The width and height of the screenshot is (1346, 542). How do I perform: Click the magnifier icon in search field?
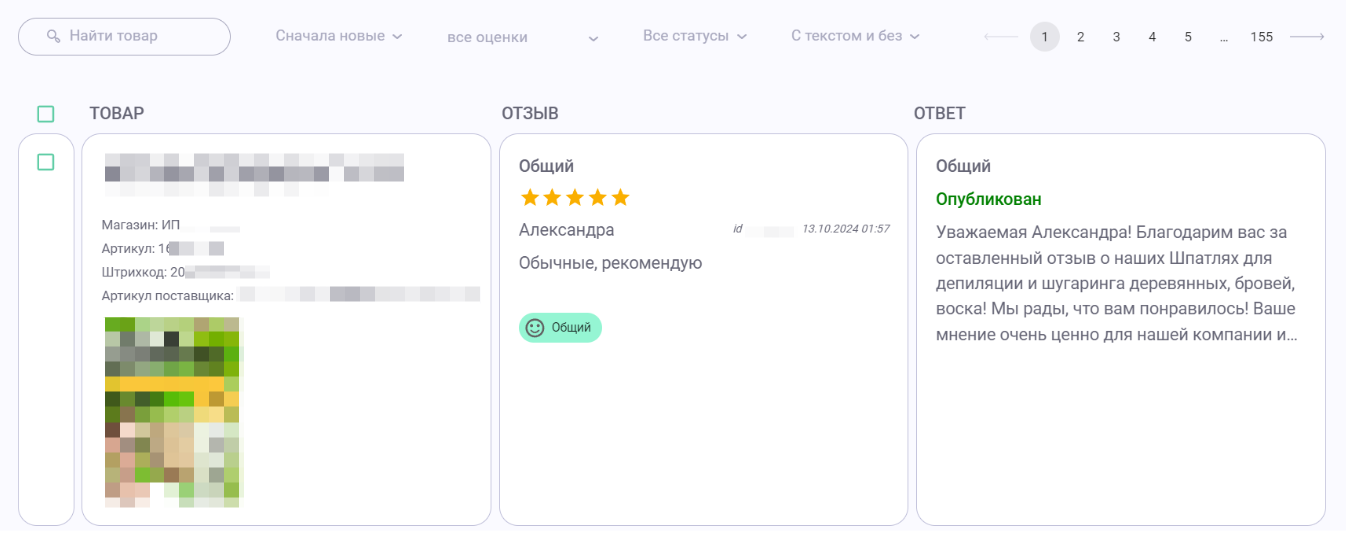54,36
